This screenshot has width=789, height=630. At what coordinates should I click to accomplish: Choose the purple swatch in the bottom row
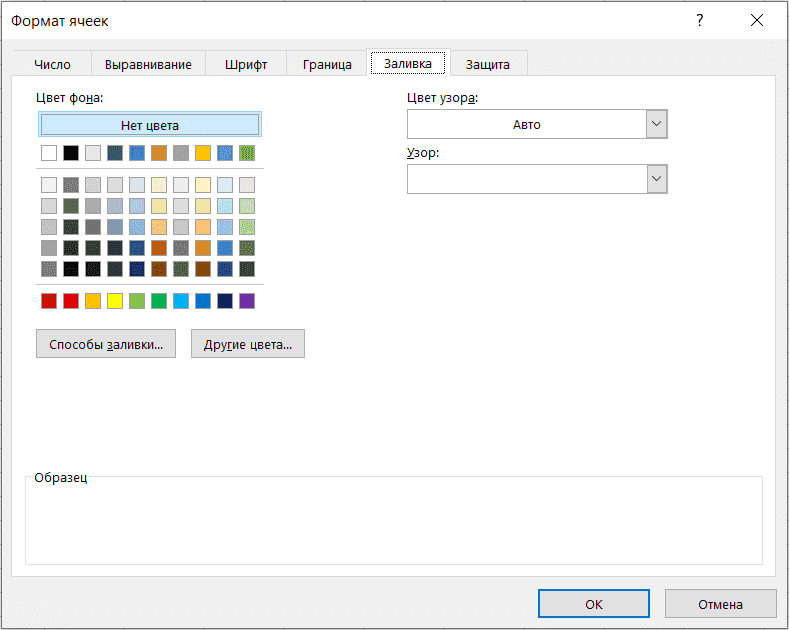(247, 301)
